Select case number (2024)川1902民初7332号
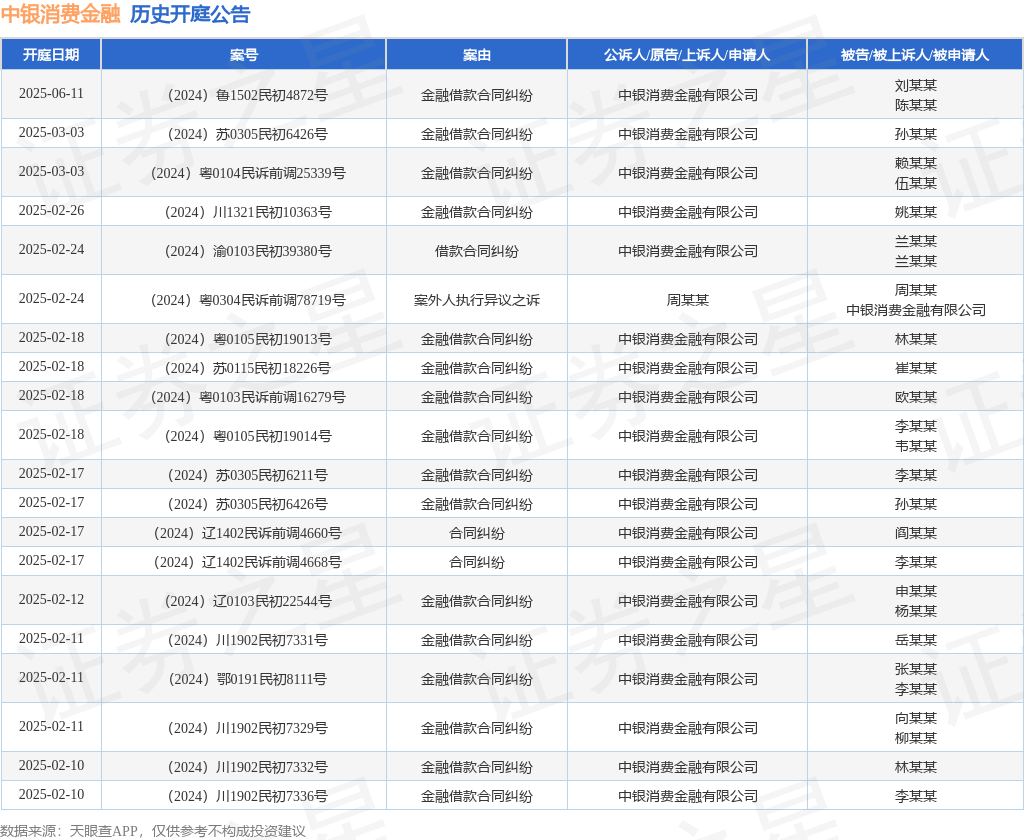Viewport: 1024px width, 840px height. pyautogui.click(x=244, y=767)
